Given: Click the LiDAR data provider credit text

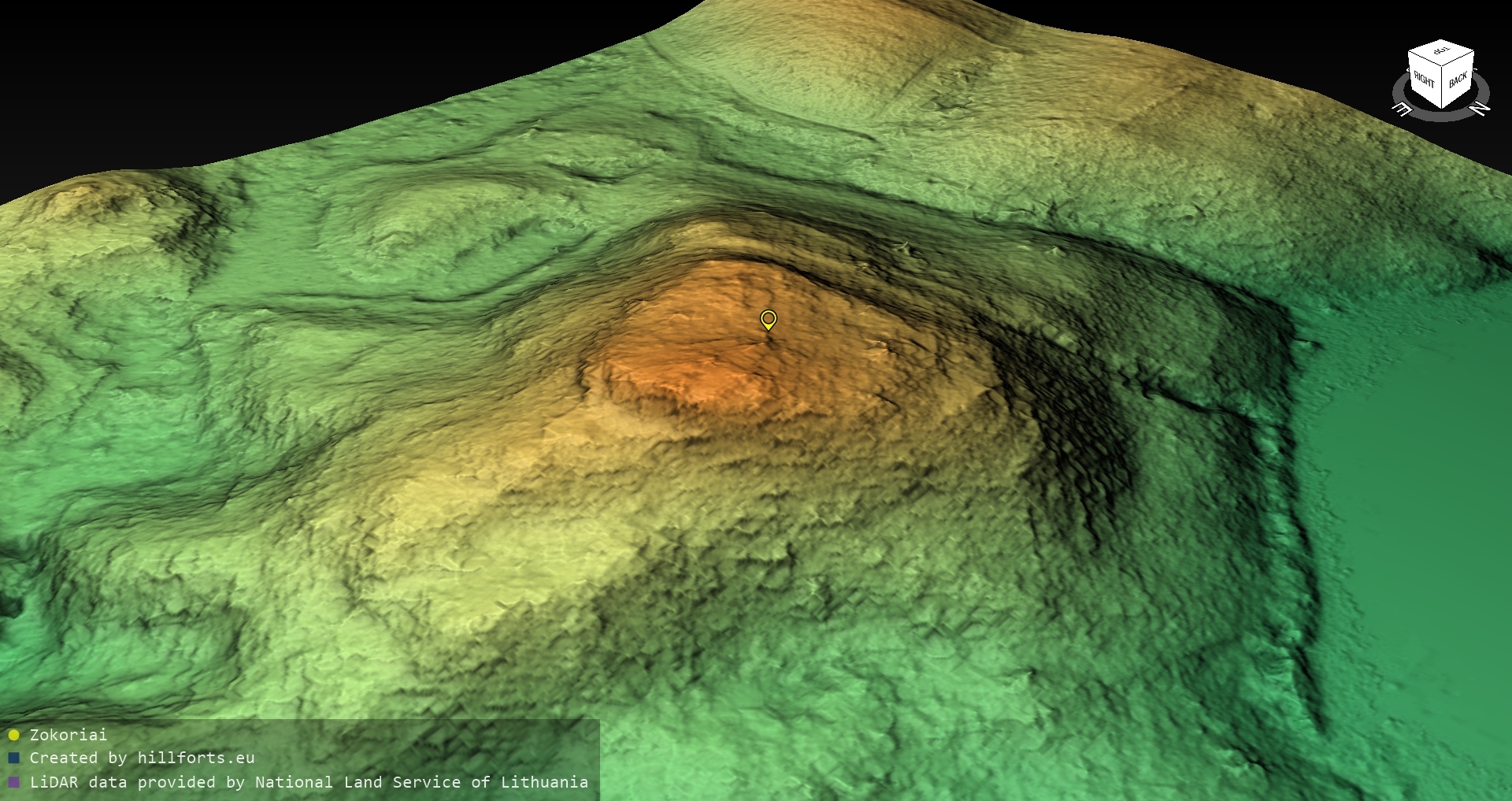Looking at the screenshot, I should (309, 782).
